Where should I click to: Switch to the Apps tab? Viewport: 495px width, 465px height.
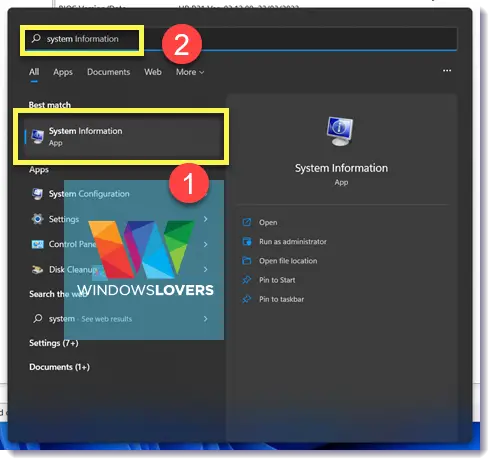coord(63,72)
